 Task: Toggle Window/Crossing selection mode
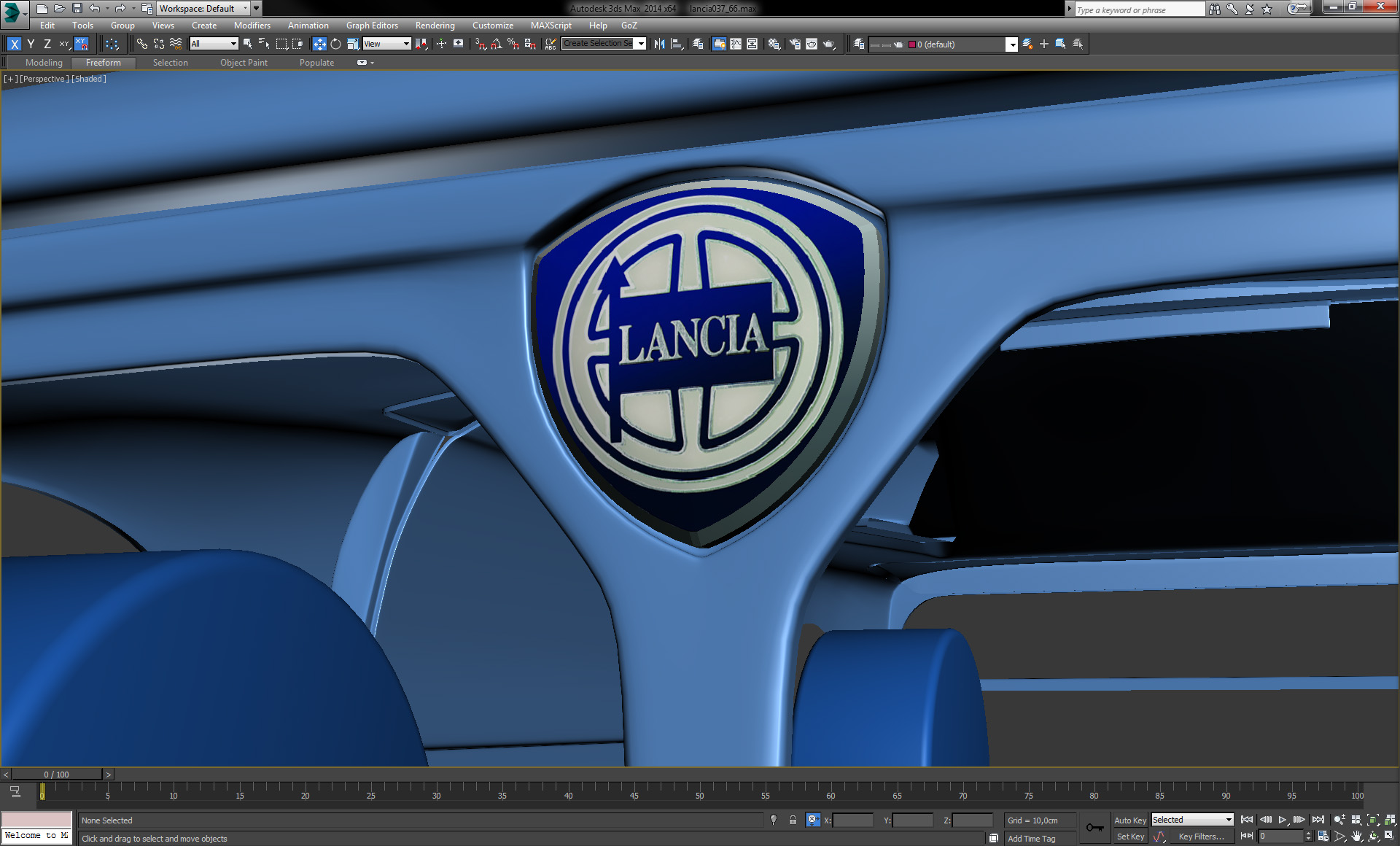coord(297,44)
